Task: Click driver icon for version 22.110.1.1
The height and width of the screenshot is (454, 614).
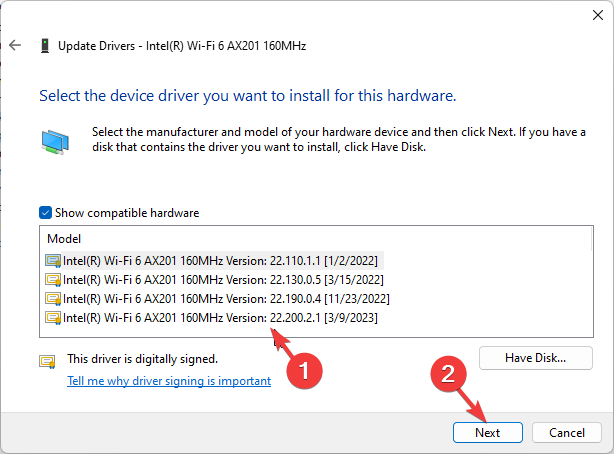Action: click(x=53, y=261)
